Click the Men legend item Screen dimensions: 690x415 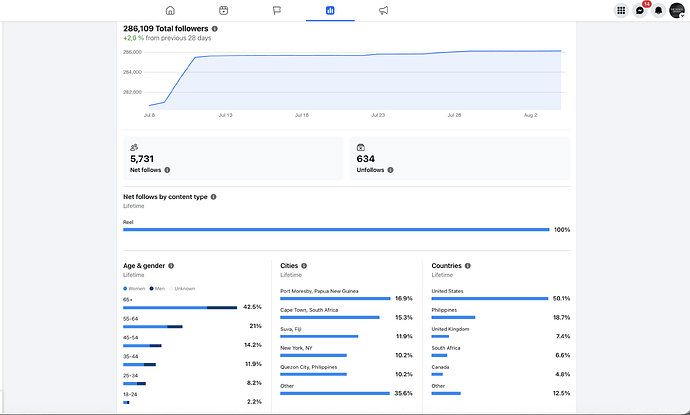157,289
